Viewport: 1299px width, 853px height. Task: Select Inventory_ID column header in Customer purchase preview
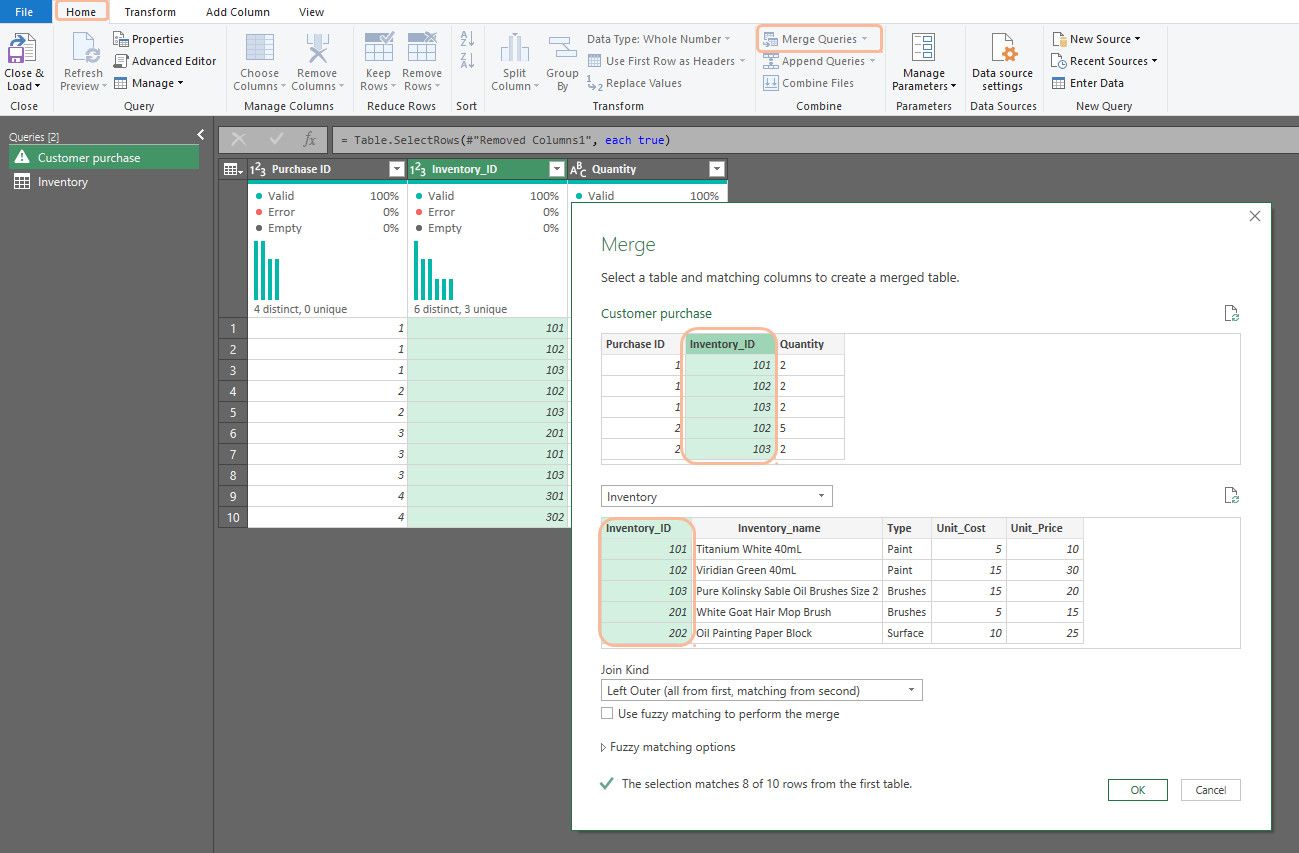click(730, 344)
